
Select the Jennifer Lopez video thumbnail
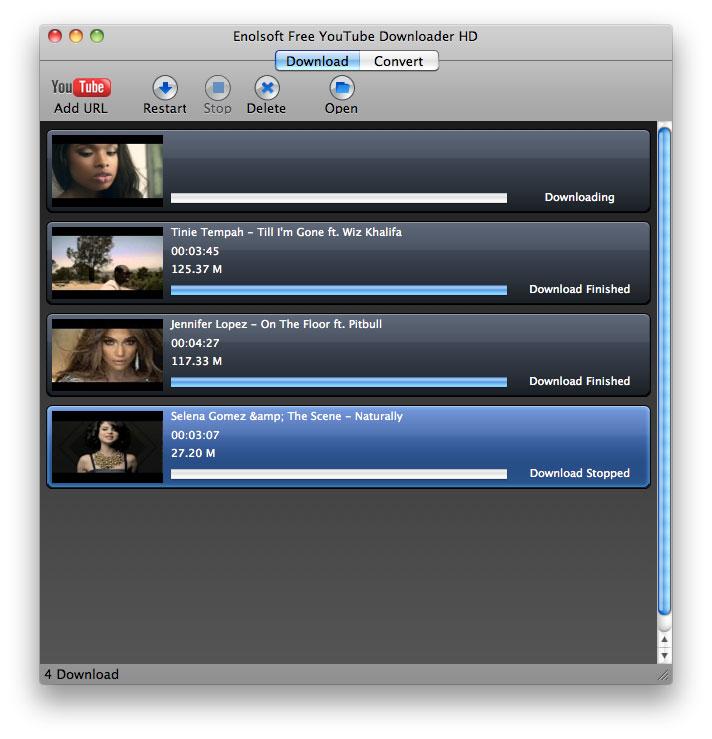pyautogui.click(x=107, y=355)
